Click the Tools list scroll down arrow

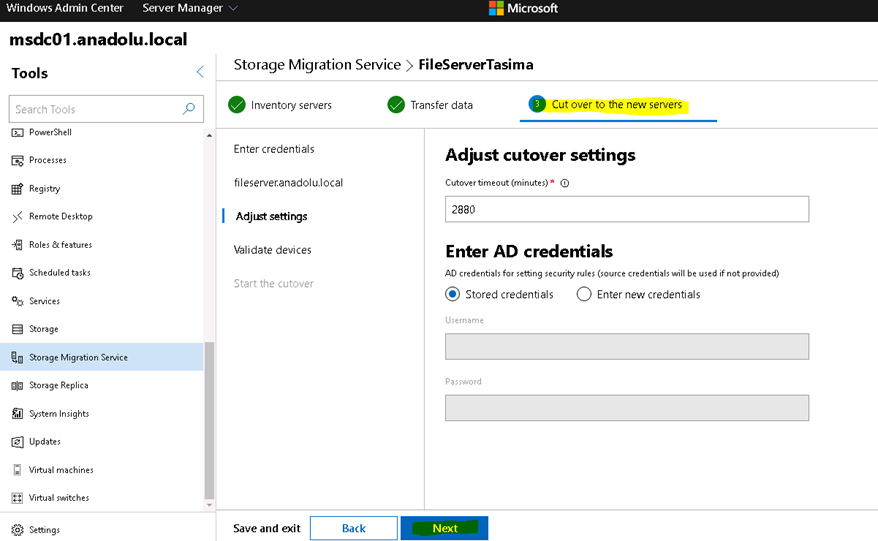209,505
